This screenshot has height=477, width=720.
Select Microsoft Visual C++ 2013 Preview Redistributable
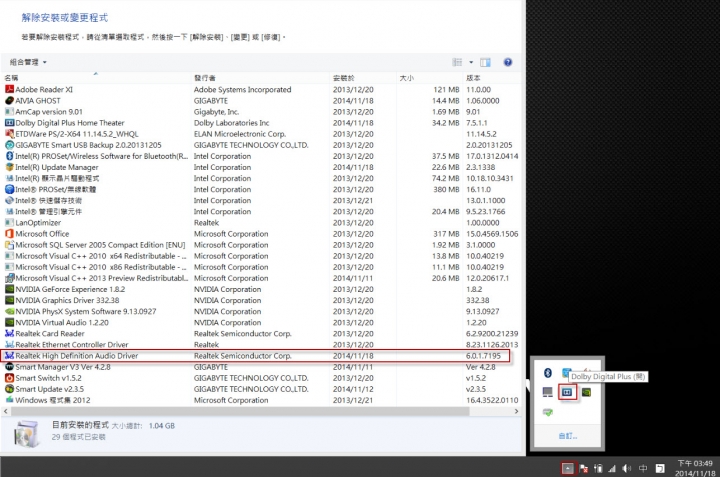point(262,278)
